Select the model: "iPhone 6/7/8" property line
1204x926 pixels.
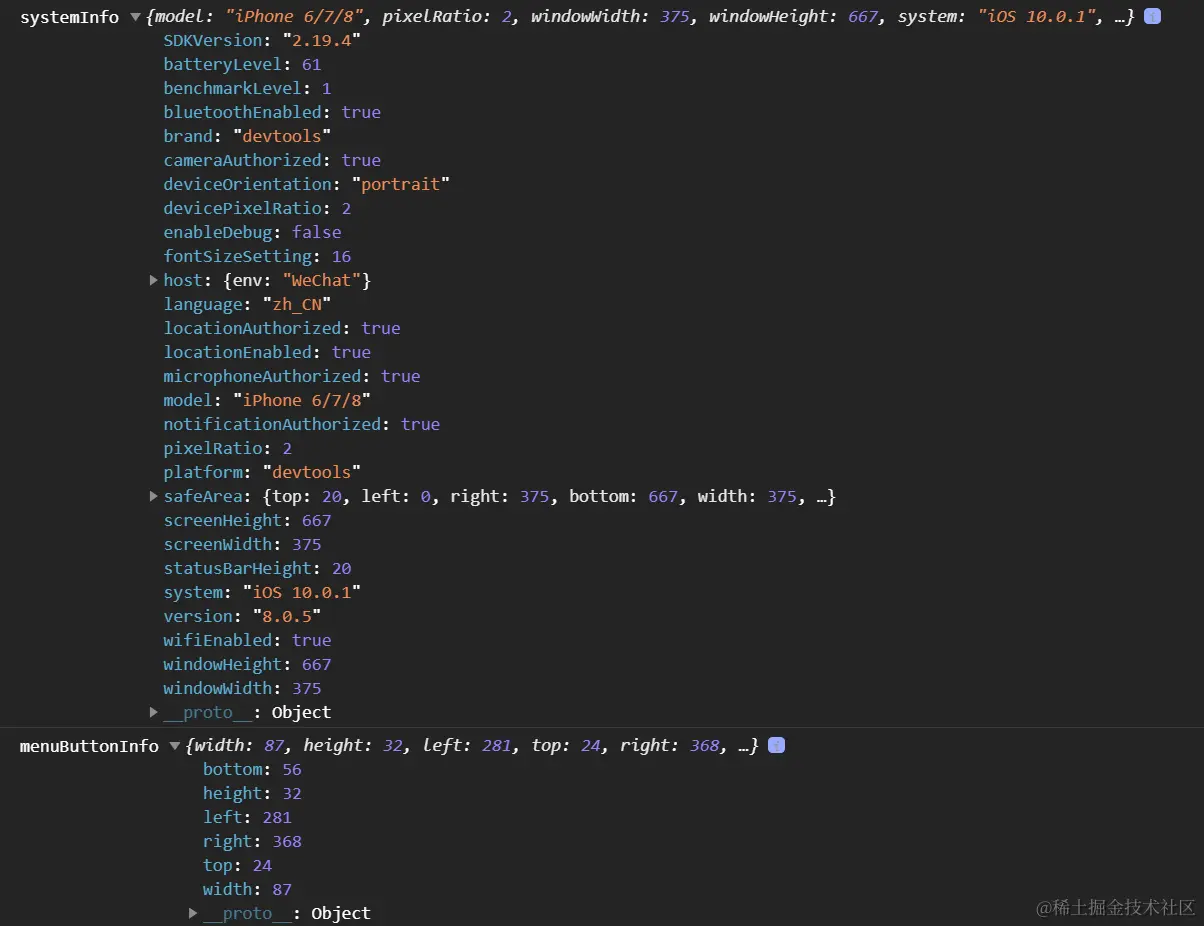click(267, 400)
